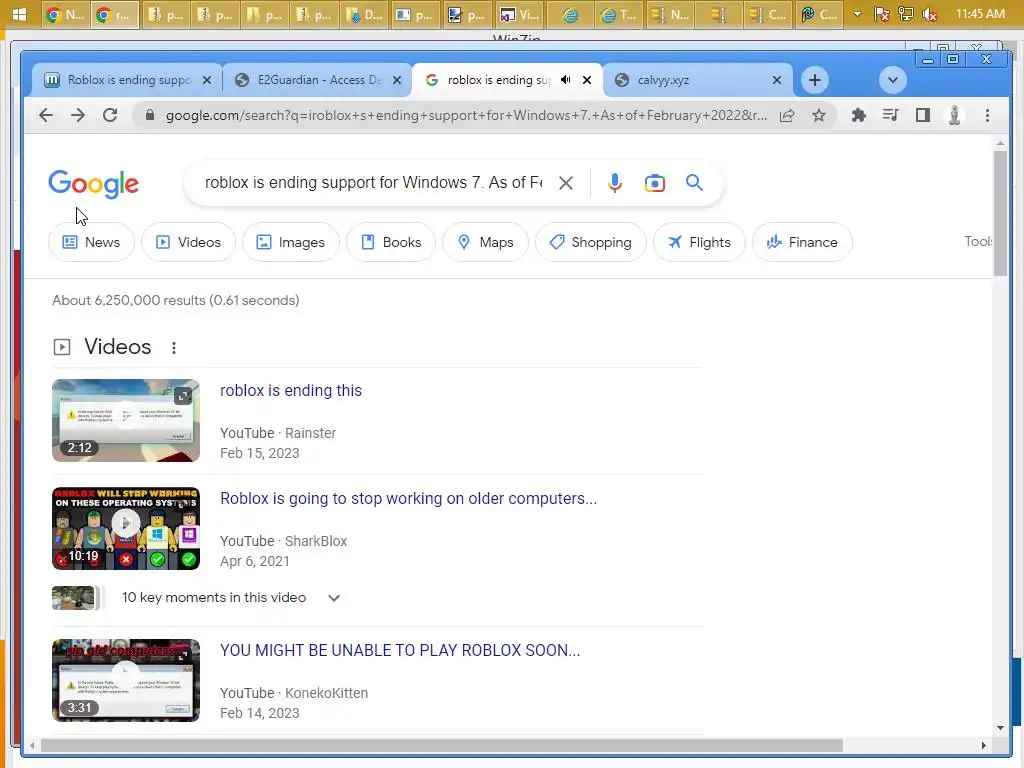This screenshot has width=1024, height=768.
Task: Open Videos section three-dot options
Action: [x=174, y=347]
